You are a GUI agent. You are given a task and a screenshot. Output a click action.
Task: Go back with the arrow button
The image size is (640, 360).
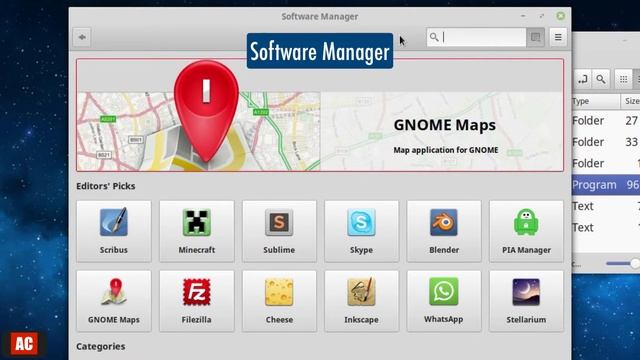pyautogui.click(x=82, y=37)
